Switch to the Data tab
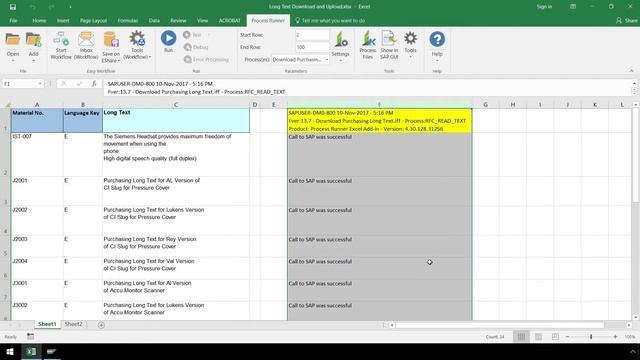The image size is (640, 360). tap(154, 20)
